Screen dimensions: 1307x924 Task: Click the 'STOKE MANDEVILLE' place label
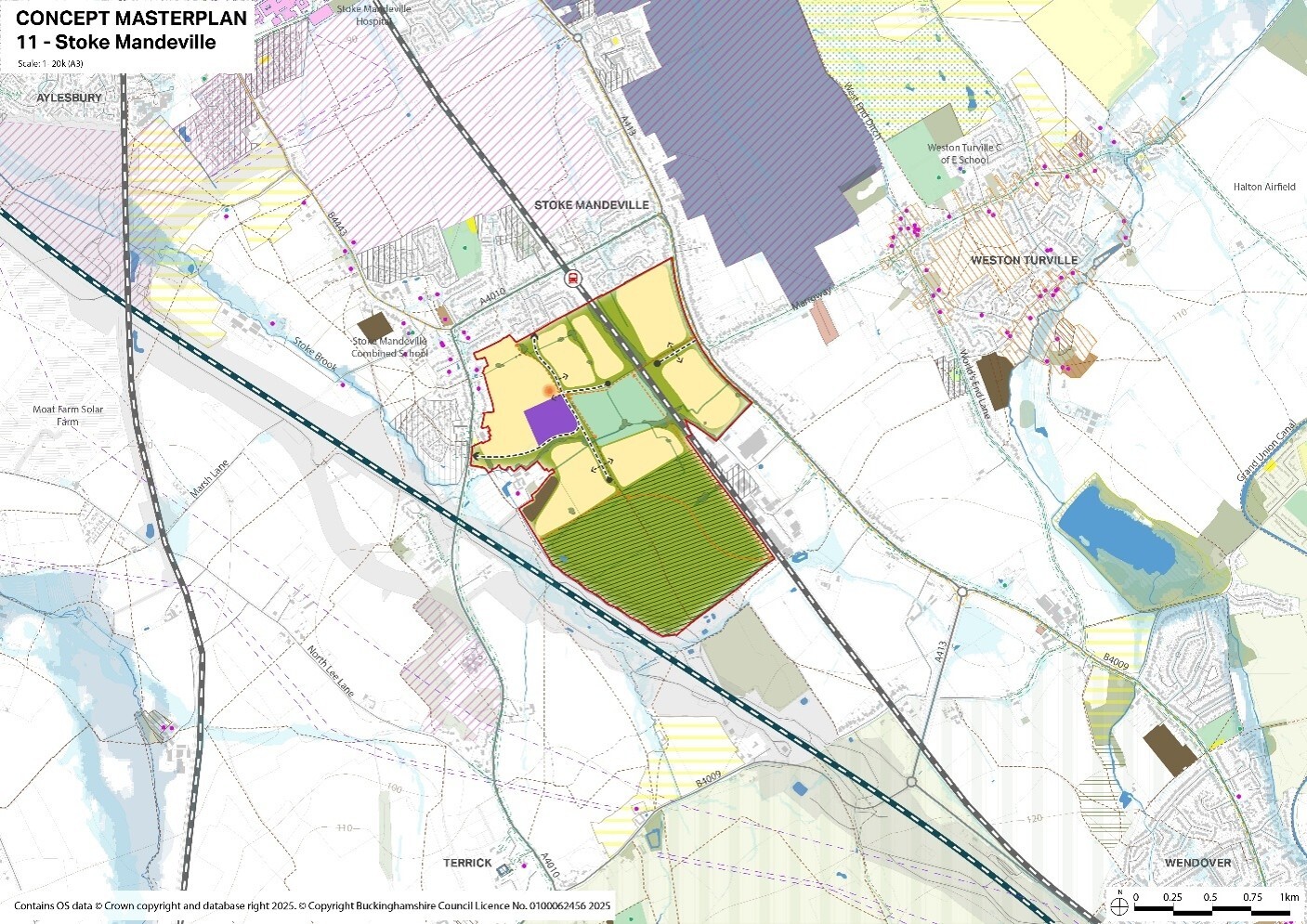coord(592,205)
